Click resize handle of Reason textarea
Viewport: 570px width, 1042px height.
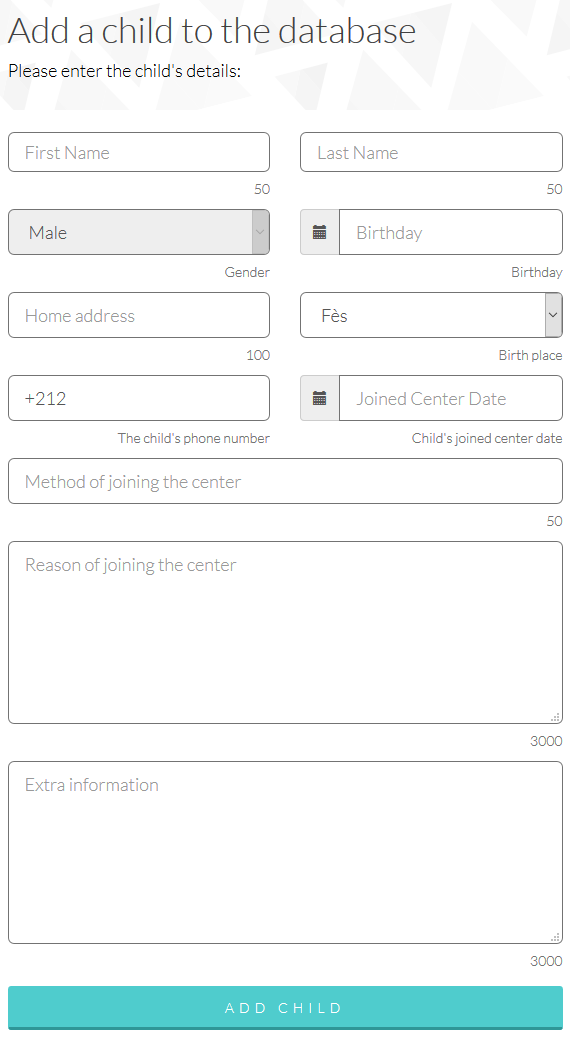(x=555, y=717)
